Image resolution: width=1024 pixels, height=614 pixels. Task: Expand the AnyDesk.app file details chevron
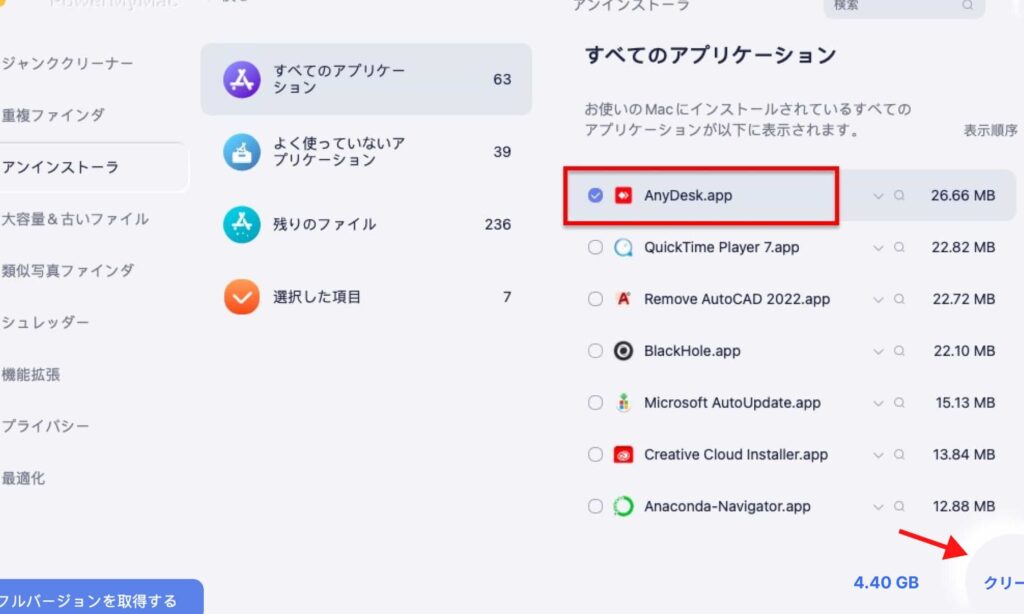[878, 196]
